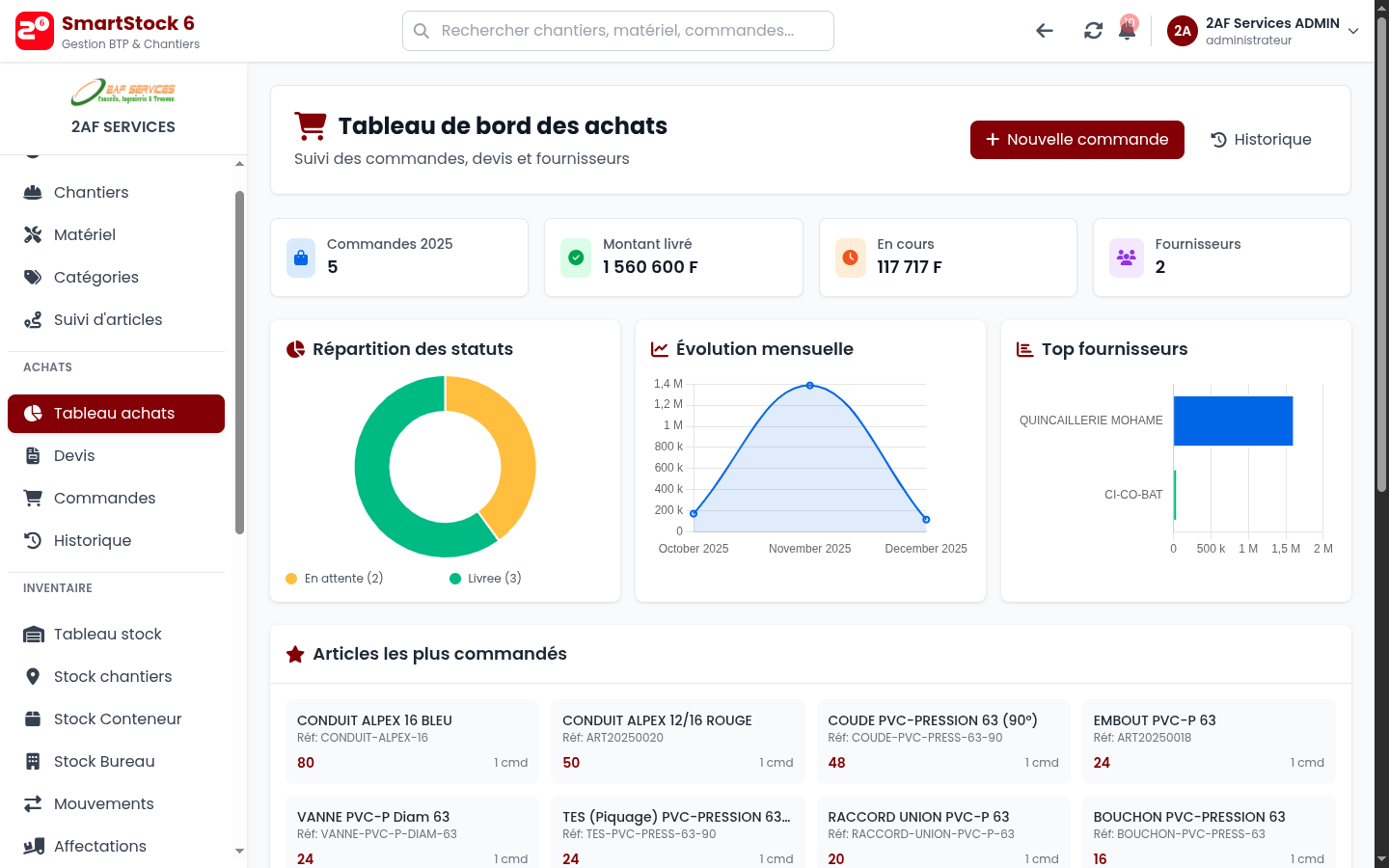1389x868 pixels.
Task: Click the En cours clock icon
Action: click(850, 258)
